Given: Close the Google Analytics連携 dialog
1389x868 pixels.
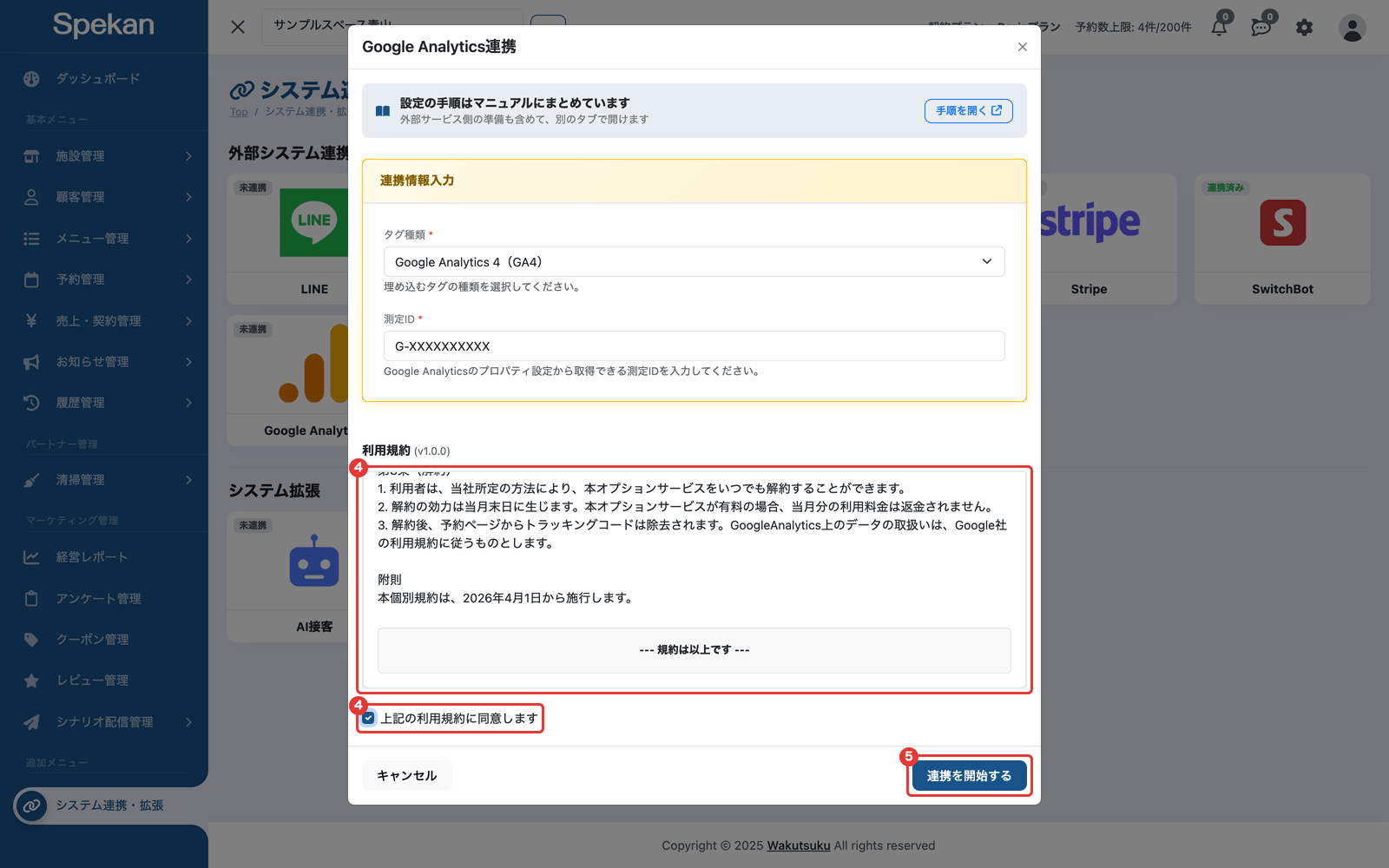Looking at the screenshot, I should pos(1023,47).
